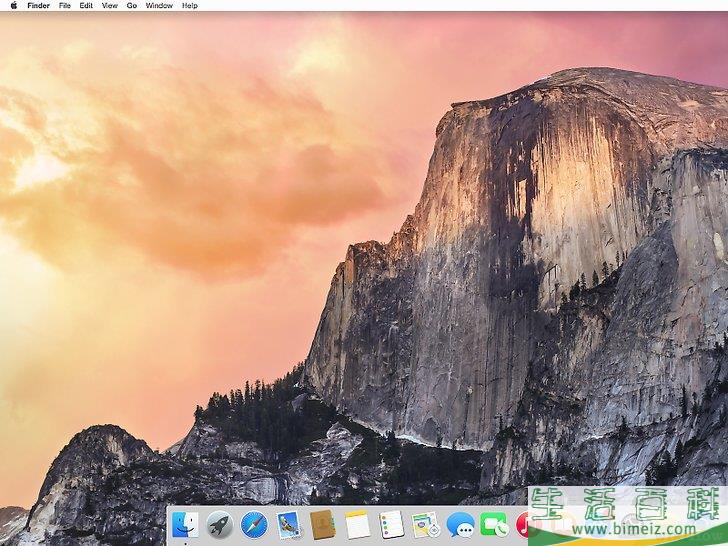
Task: Open the Help menu
Action: point(189,6)
